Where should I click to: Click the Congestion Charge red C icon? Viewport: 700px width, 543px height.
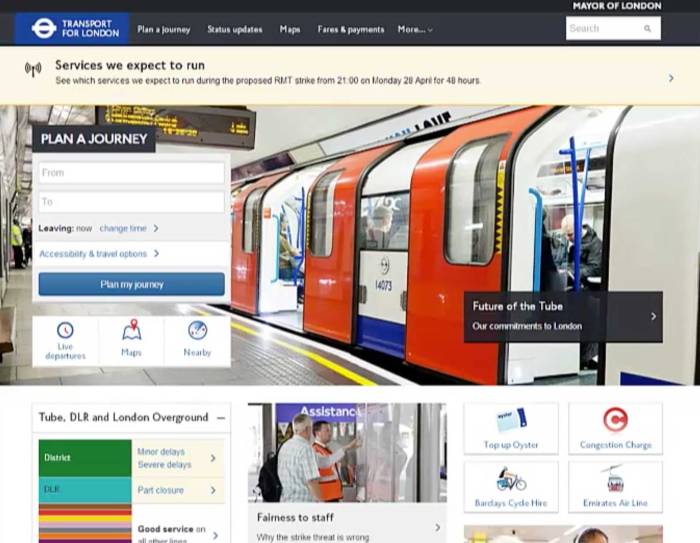pos(616,419)
